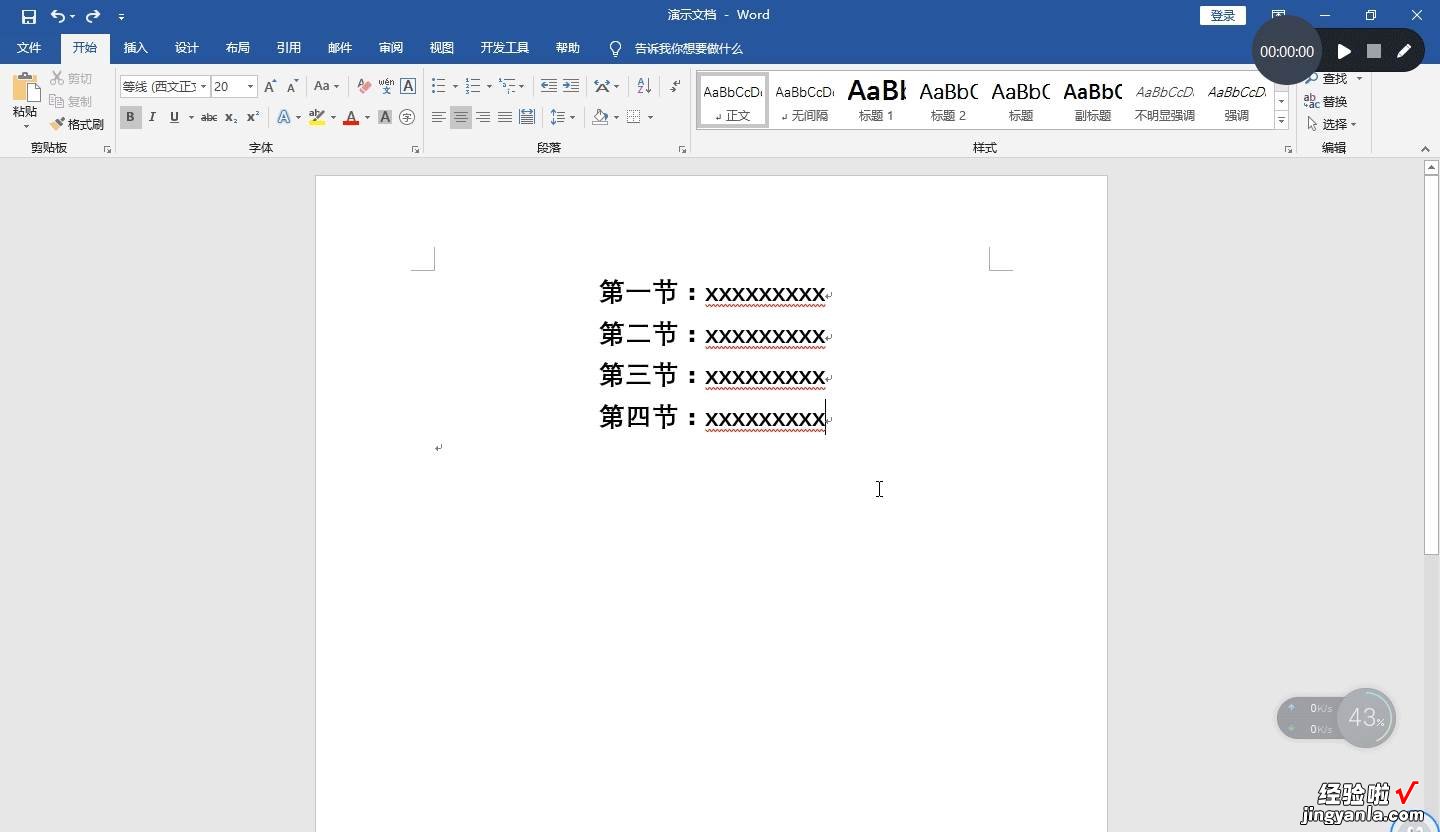The width and height of the screenshot is (1440, 832).
Task: Expand the styles gallery more arrow
Action: 1281,120
